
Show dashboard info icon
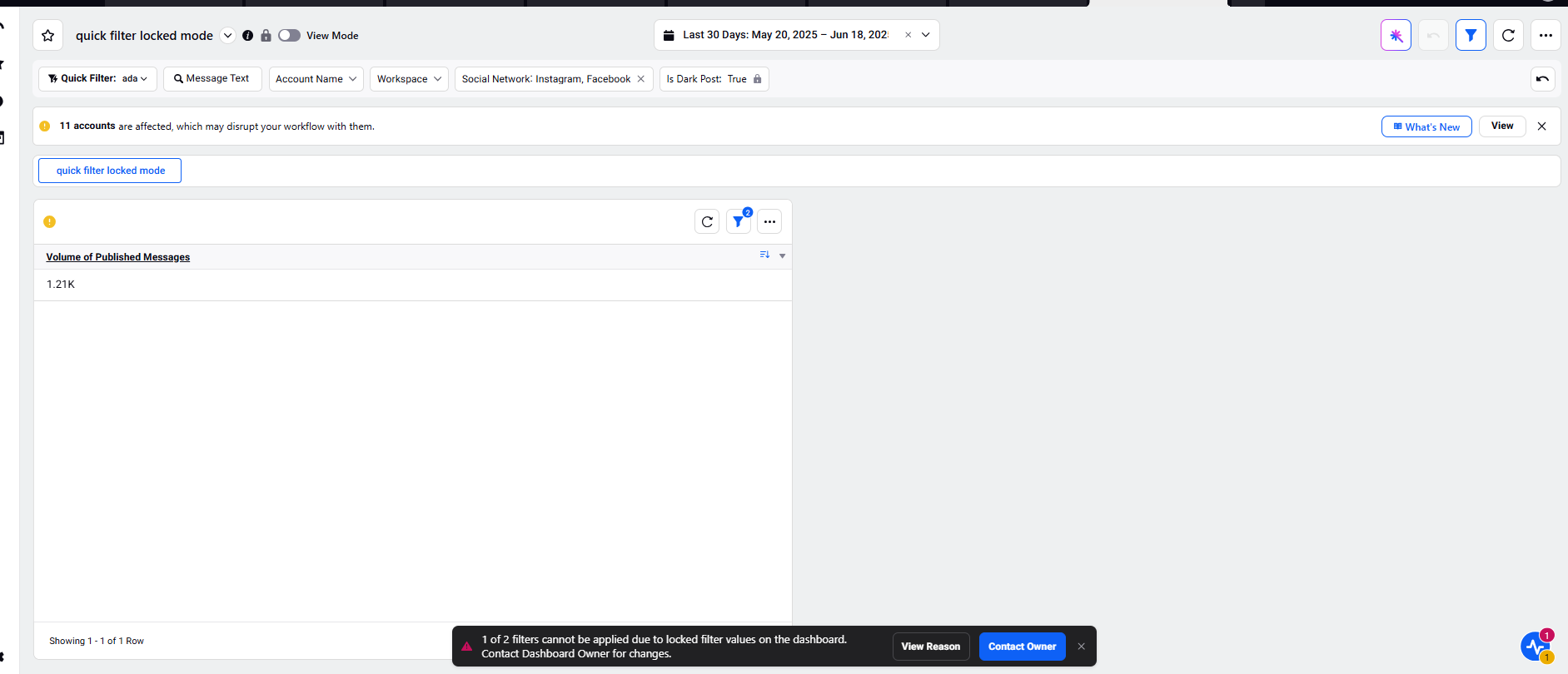247,36
